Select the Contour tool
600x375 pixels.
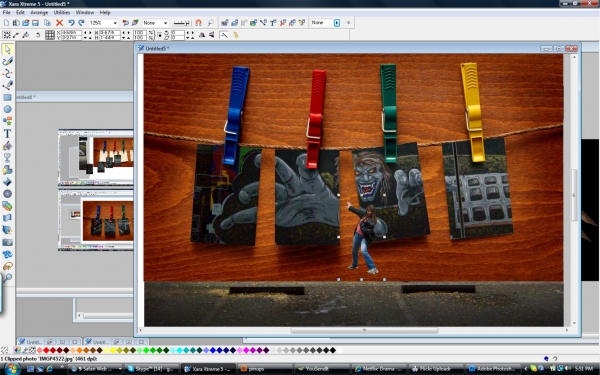point(7,194)
